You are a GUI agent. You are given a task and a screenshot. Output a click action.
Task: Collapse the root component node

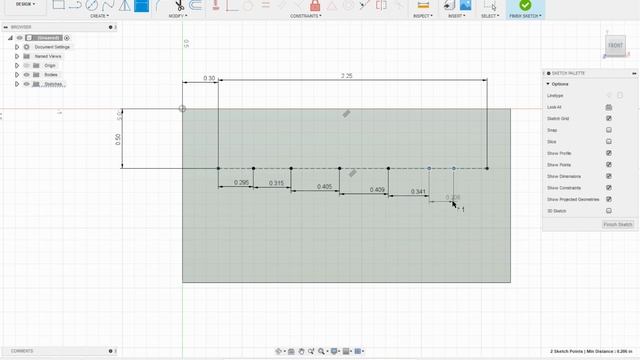pos(10,38)
